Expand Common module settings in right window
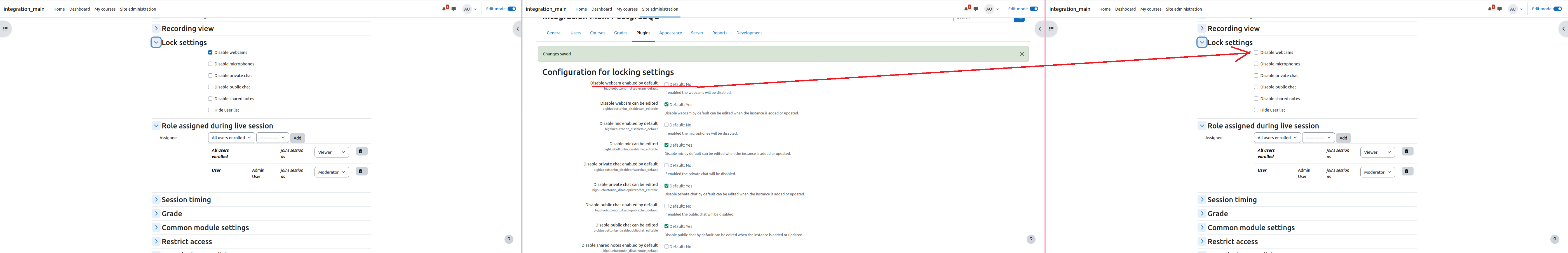Image resolution: width=1568 pixels, height=253 pixels. [x=1202, y=228]
